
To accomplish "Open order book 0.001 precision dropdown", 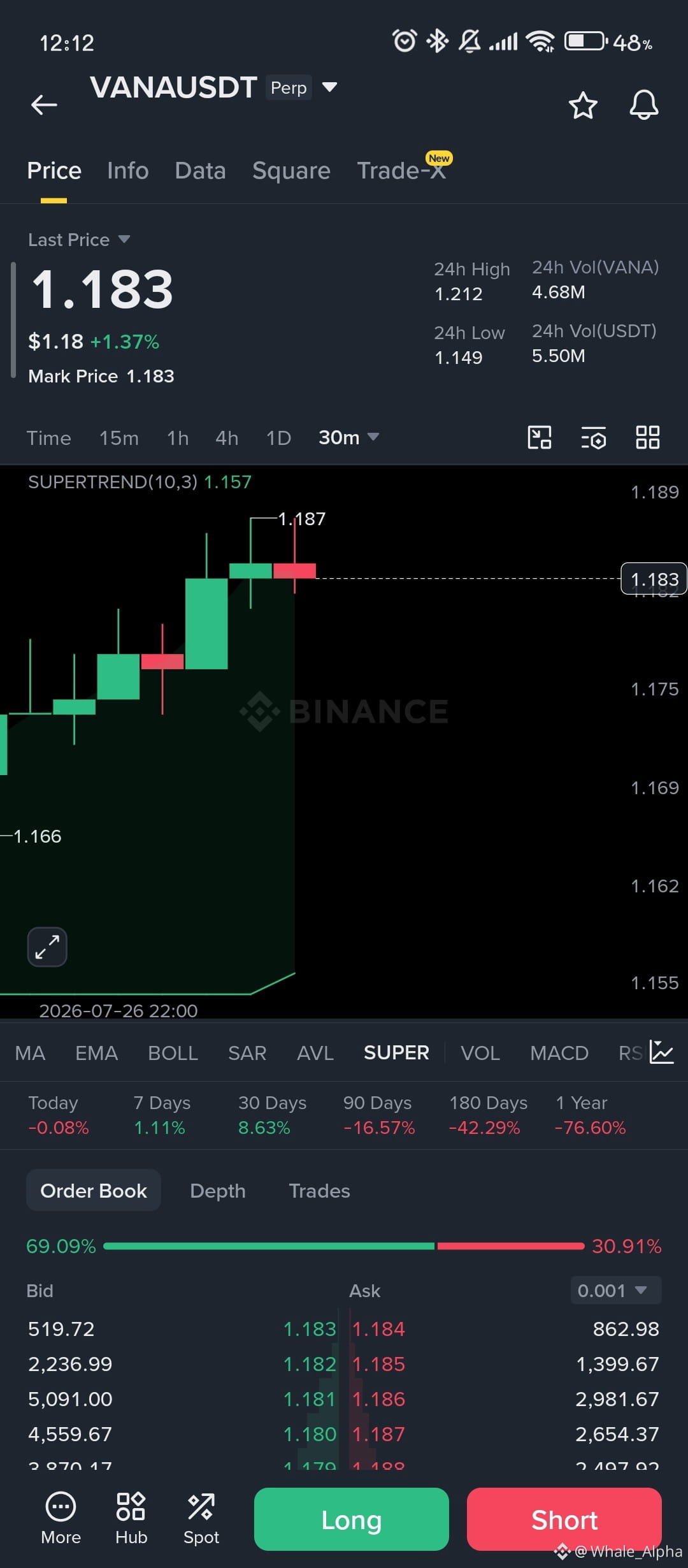I will (x=616, y=1291).
